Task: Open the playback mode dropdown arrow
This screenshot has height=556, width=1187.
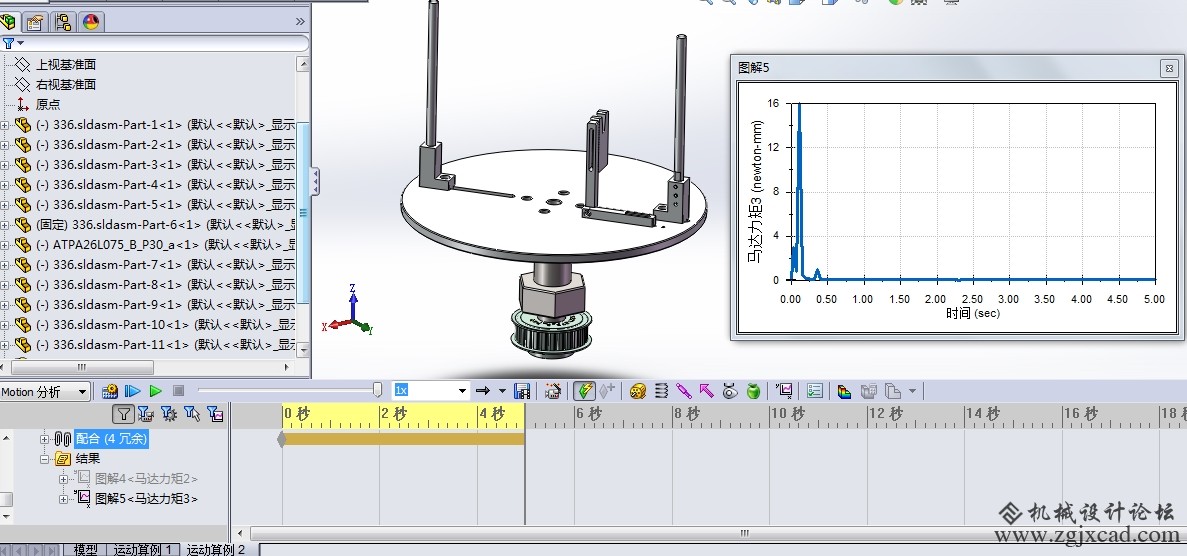Action: (502, 391)
